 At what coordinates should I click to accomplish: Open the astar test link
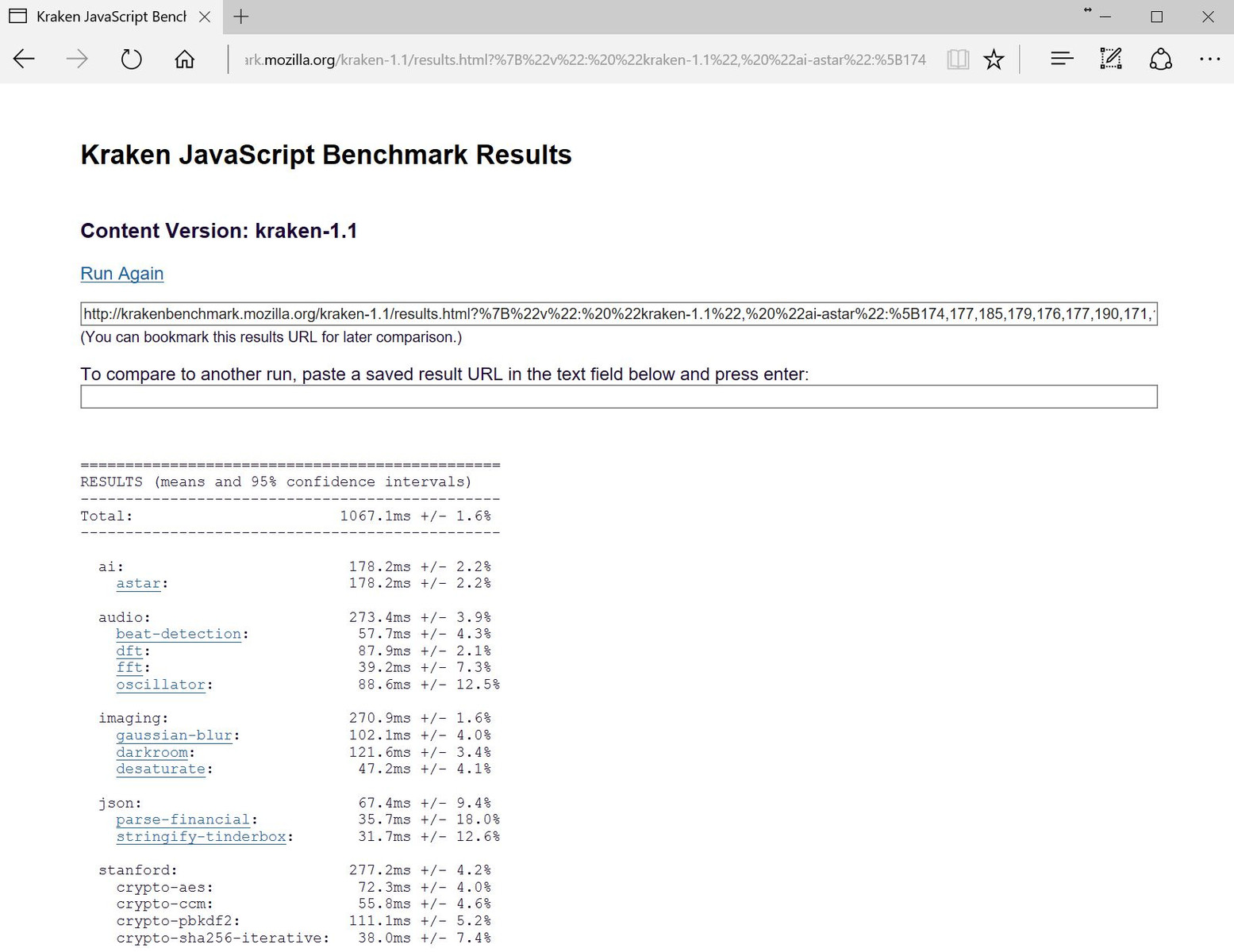click(139, 584)
